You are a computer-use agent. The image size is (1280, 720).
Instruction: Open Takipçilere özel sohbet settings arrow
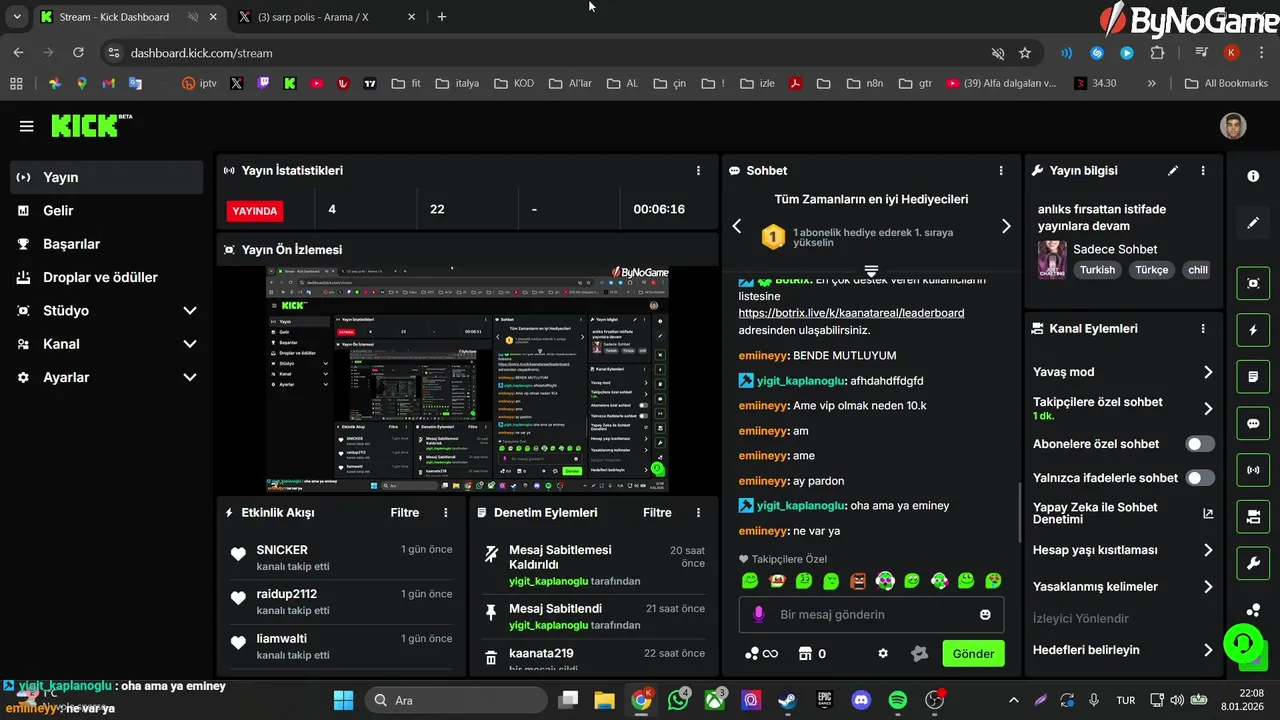click(1208, 408)
